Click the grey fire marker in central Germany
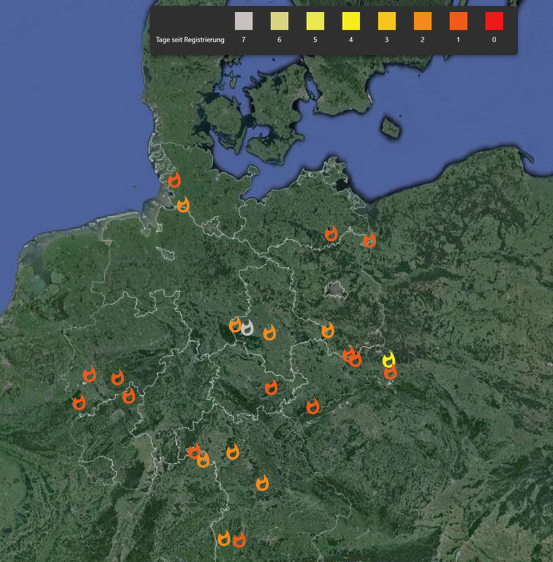 (247, 328)
